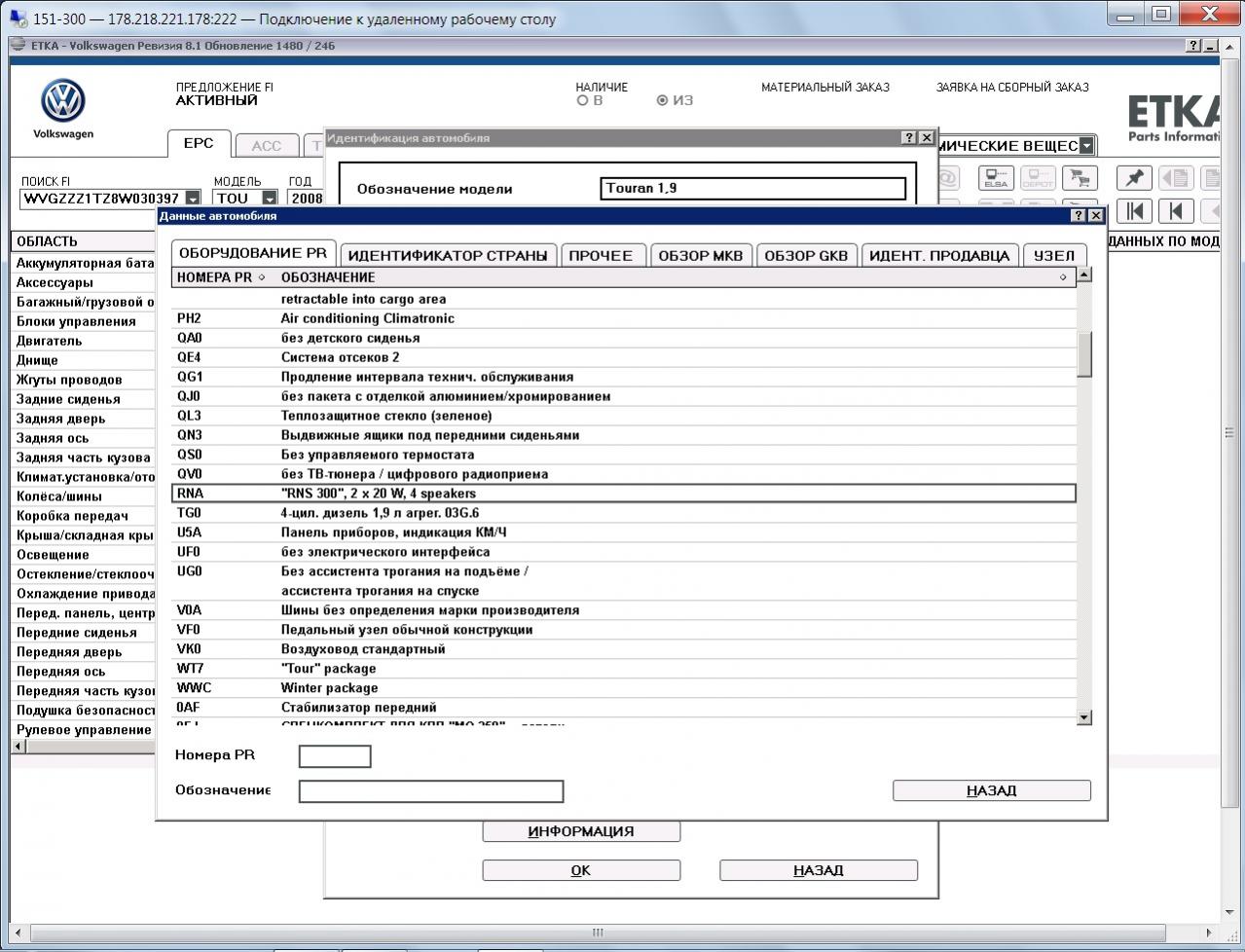Select Освещение in the ОБЛАСТЬ list
The width and height of the screenshot is (1245, 952).
[x=83, y=555]
